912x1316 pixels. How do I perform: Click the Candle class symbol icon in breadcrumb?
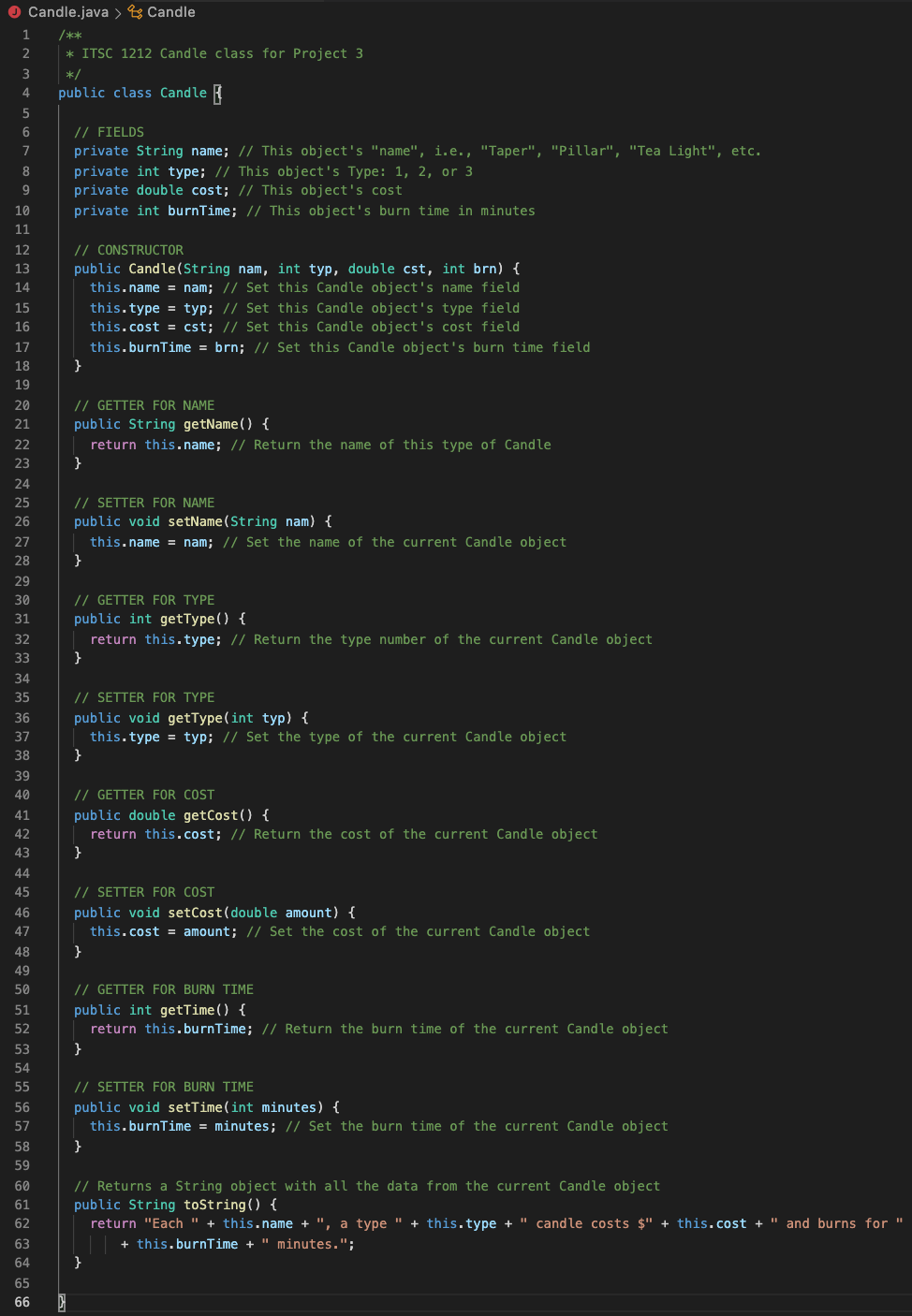136,12
